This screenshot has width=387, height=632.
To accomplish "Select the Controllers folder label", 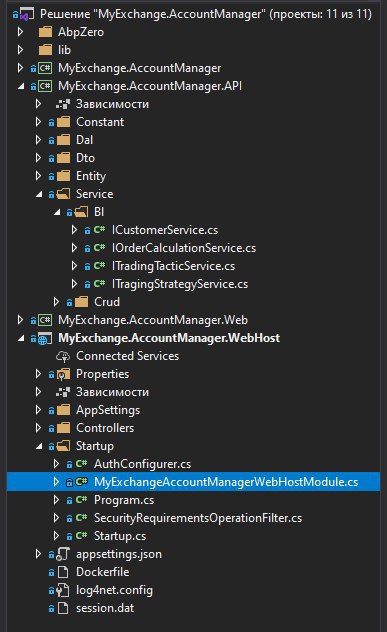I will [x=105, y=428].
